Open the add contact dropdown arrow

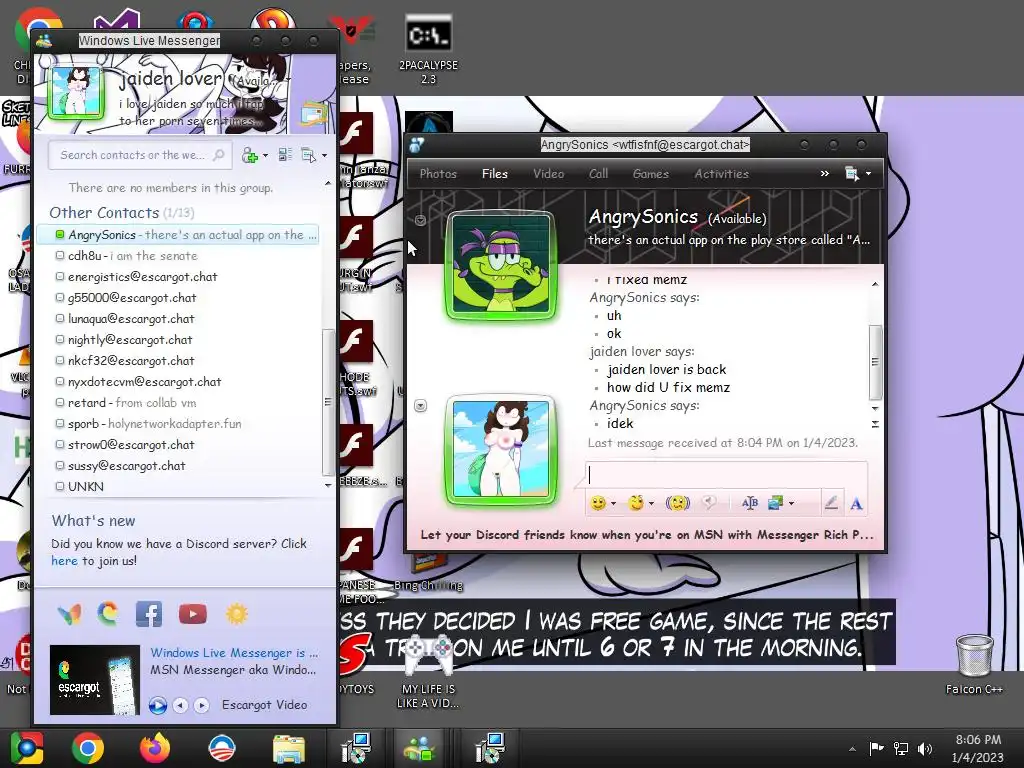coord(265,155)
